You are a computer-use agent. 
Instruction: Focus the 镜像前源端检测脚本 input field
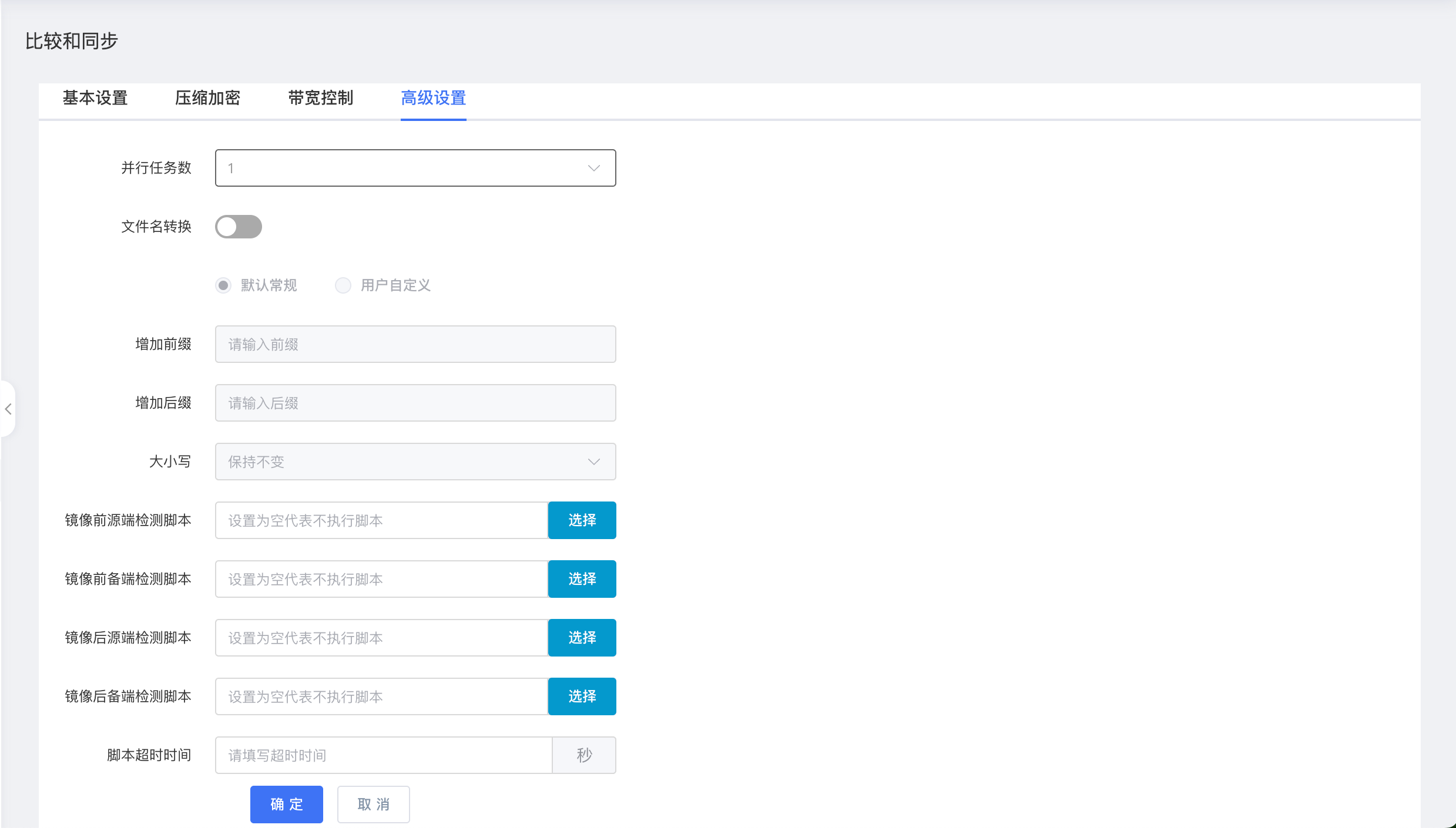[382, 520]
